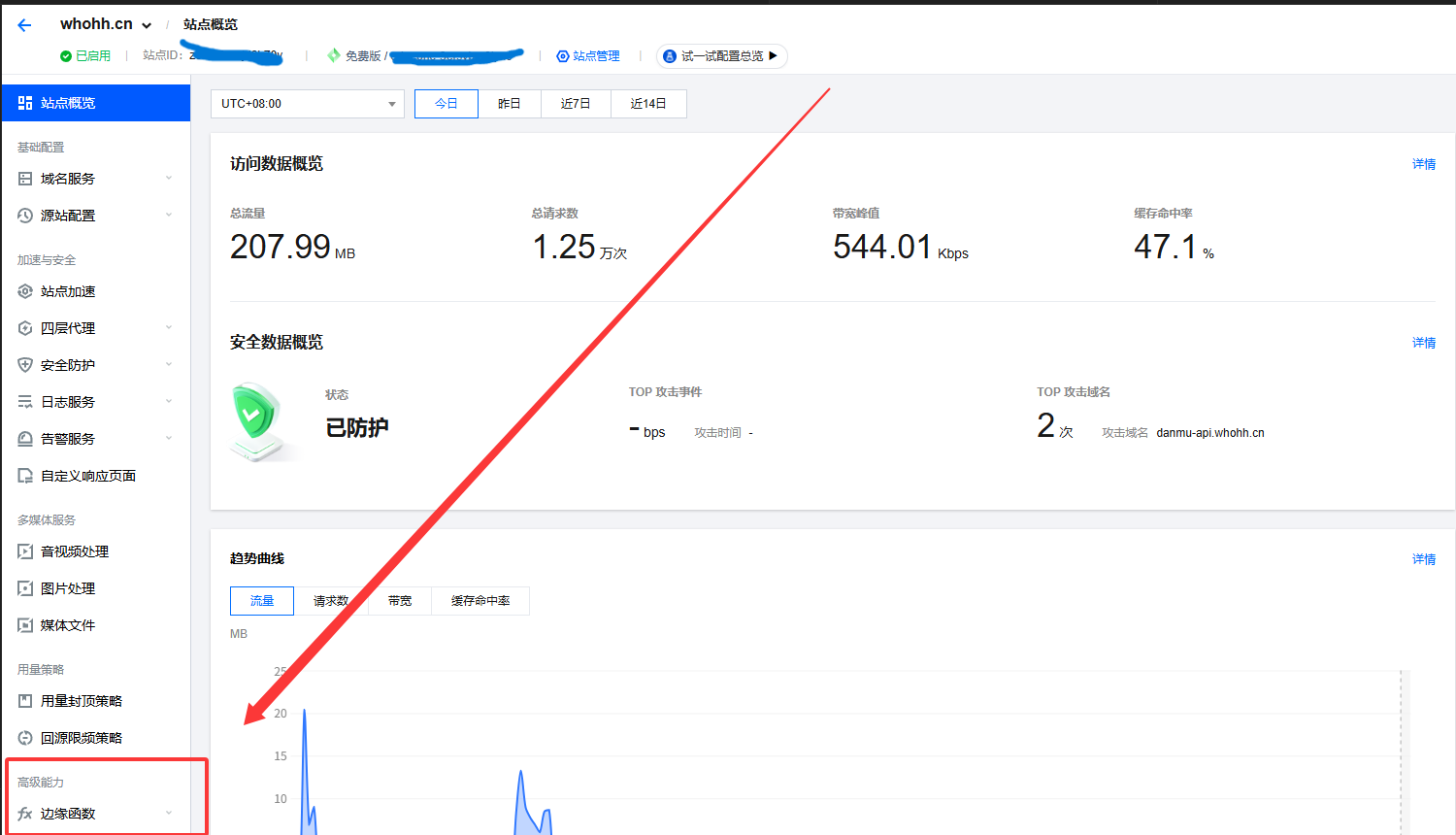The image size is (1456, 835).
Task: Switch trend chart to 流量 tab
Action: click(262, 601)
